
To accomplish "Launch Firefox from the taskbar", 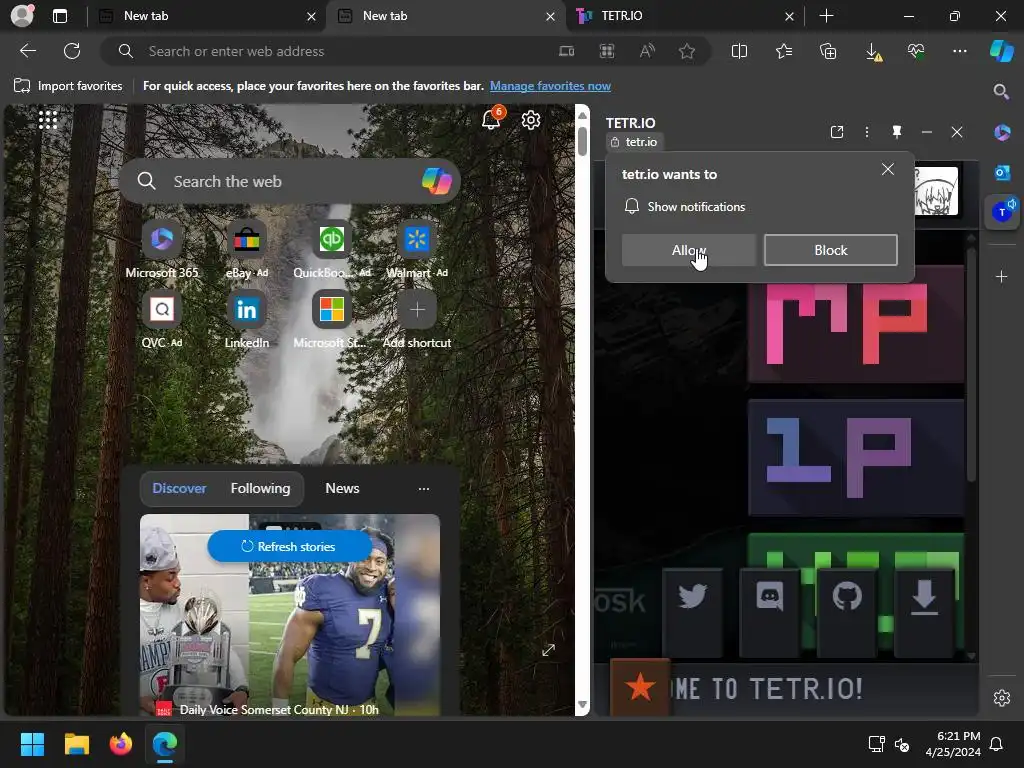I will pyautogui.click(x=121, y=744).
